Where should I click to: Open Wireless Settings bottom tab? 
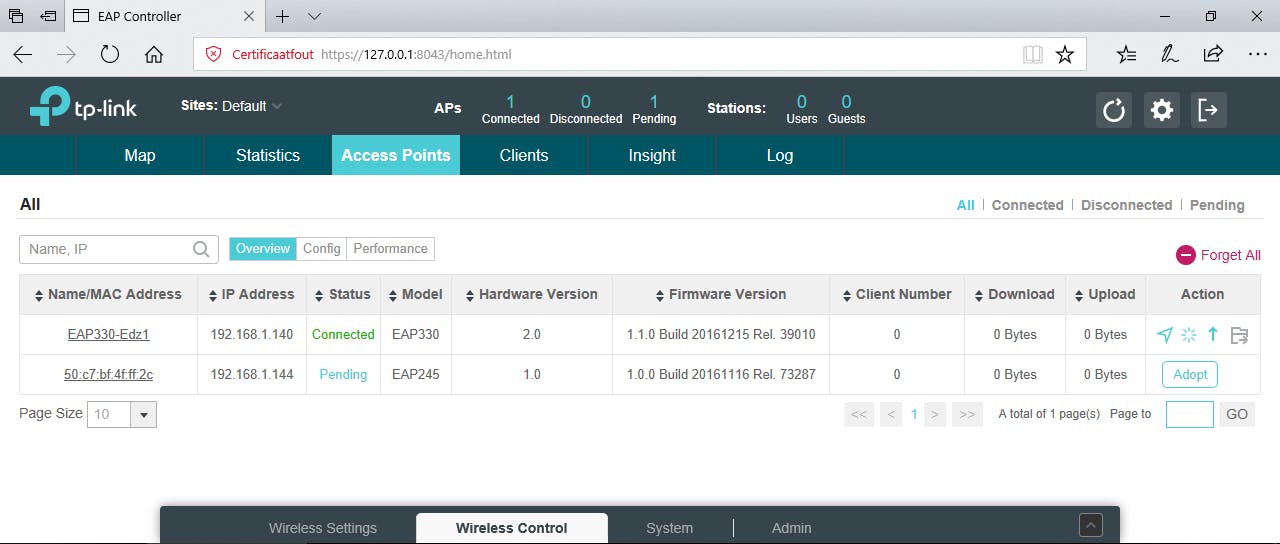click(x=323, y=528)
